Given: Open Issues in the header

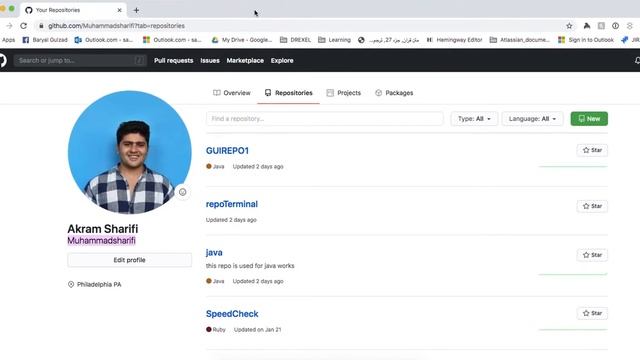Looking at the screenshot, I should 210,60.
